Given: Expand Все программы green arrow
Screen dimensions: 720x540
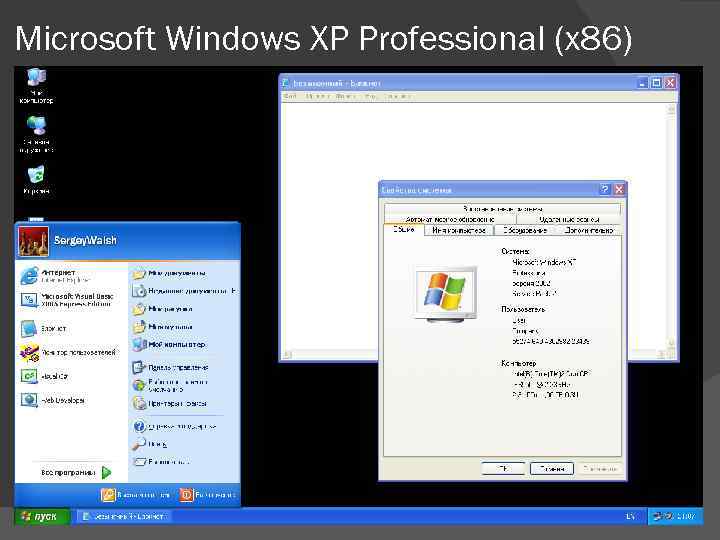Looking at the screenshot, I should (107, 472).
